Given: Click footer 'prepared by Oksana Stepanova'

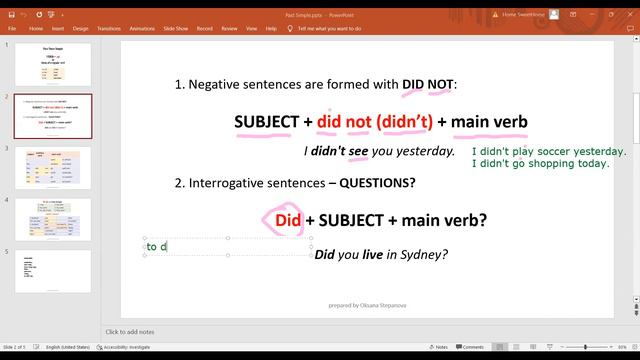Looking at the screenshot, I should [x=367, y=305].
